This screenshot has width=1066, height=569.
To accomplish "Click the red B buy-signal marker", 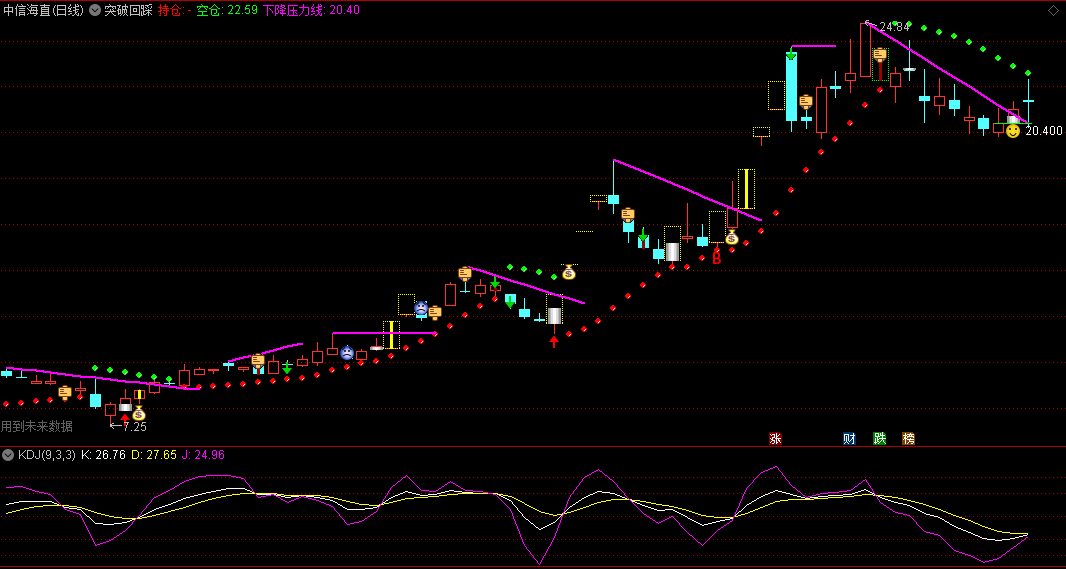I will click(716, 258).
